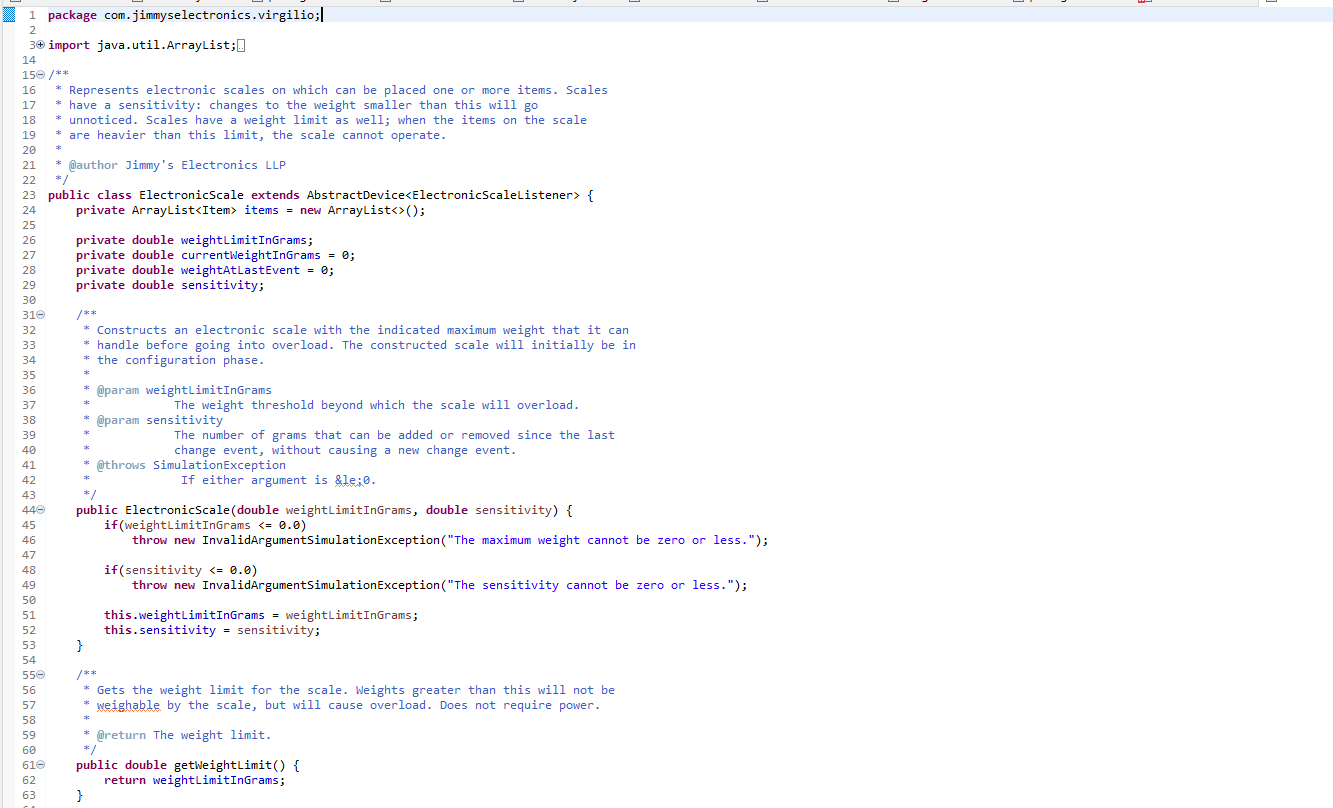Image resolution: width=1333 pixels, height=808 pixels.
Task: Collapse the Javadoc above getWeightLimit
Action: click(38, 674)
